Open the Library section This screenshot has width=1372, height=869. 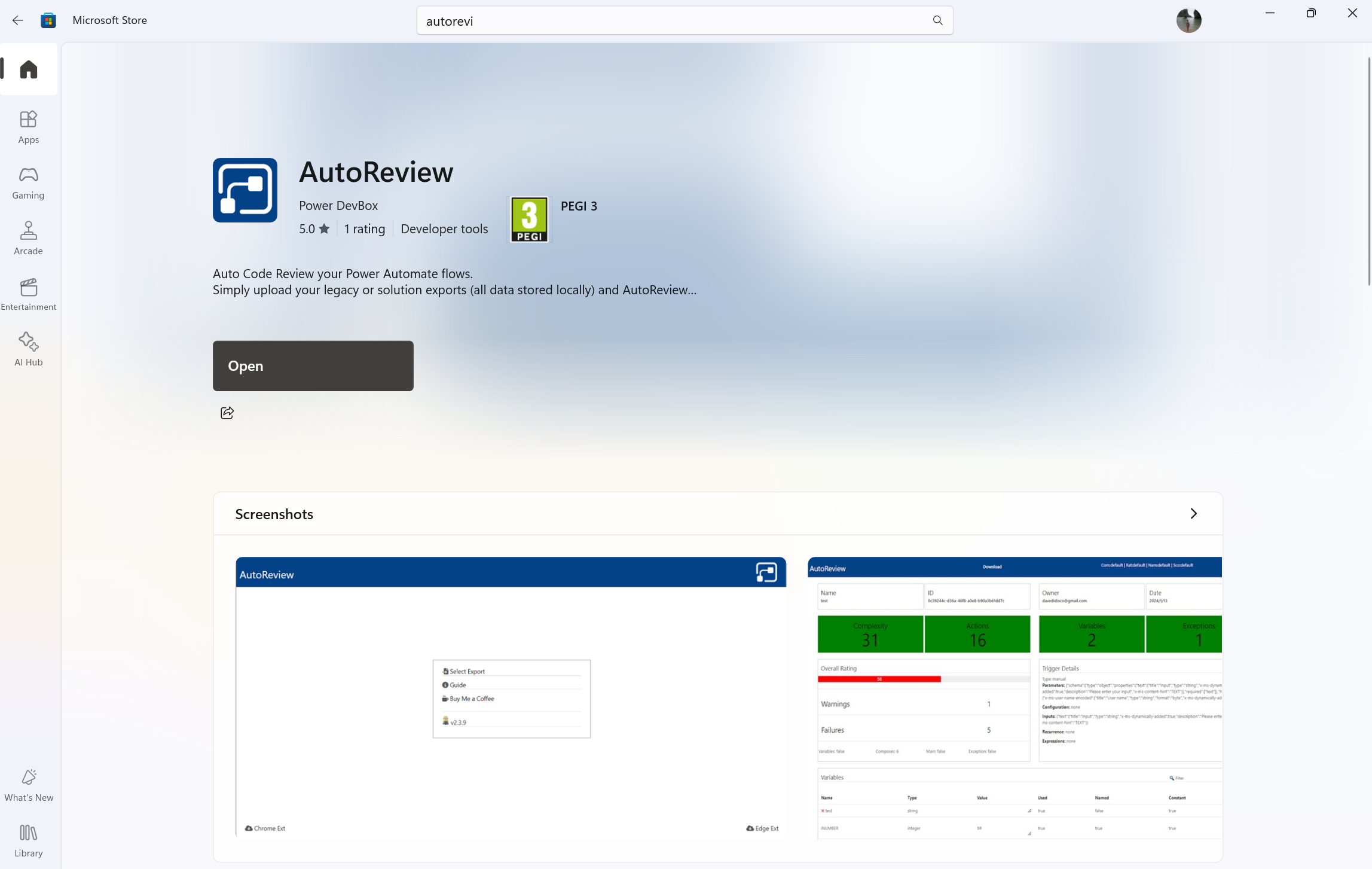click(x=29, y=840)
